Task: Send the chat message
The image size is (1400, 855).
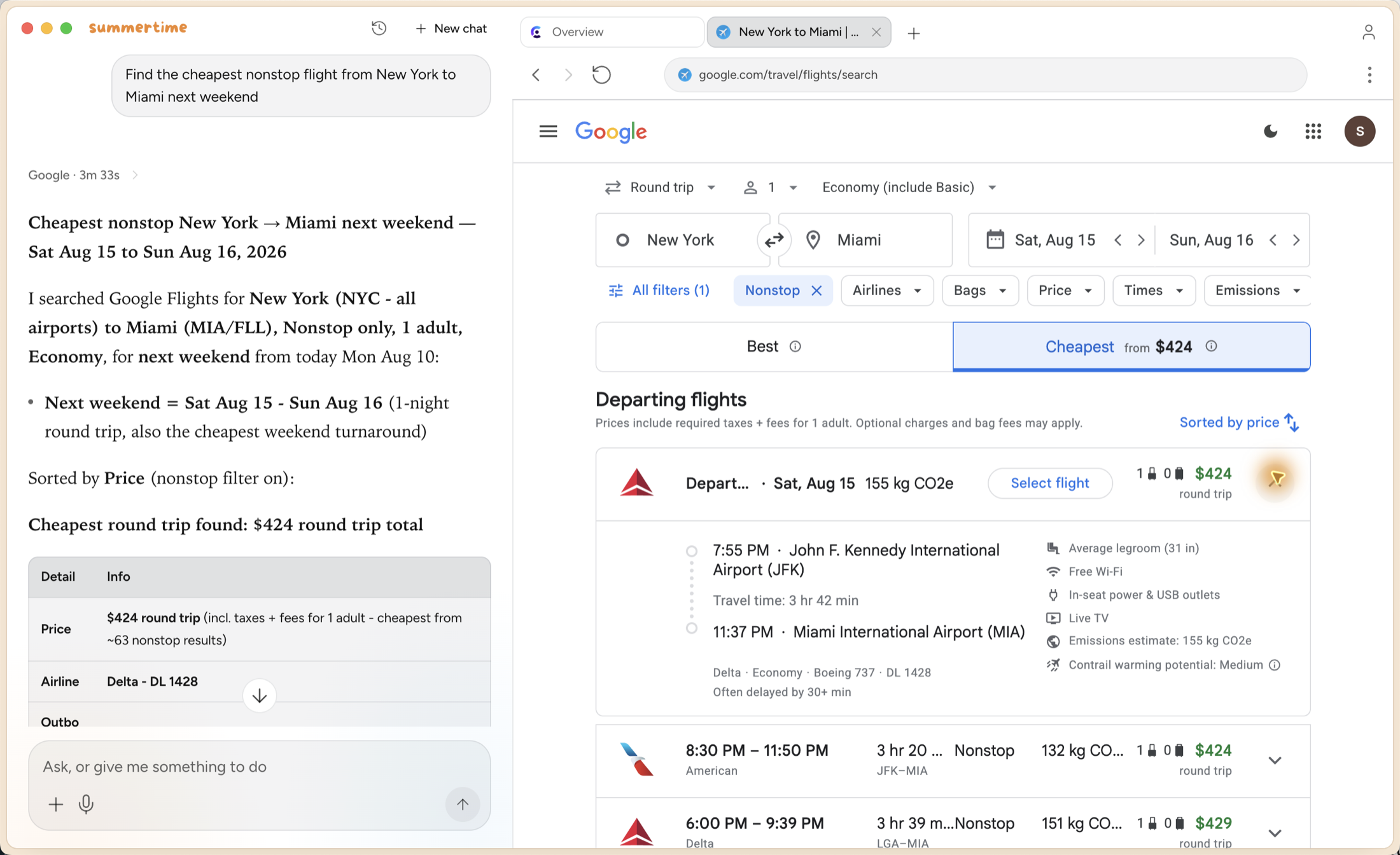Action: (463, 805)
